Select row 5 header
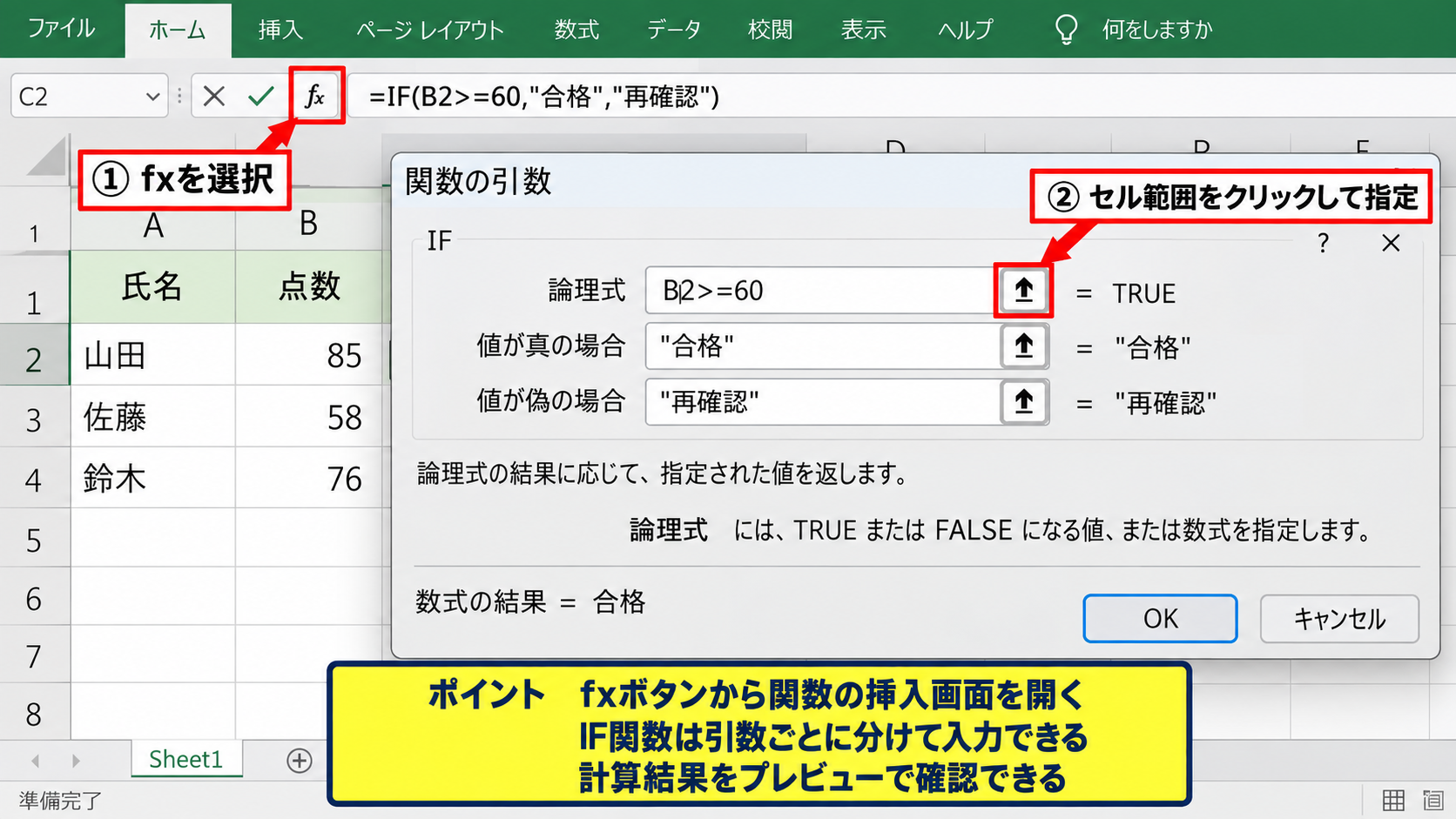 (x=34, y=540)
